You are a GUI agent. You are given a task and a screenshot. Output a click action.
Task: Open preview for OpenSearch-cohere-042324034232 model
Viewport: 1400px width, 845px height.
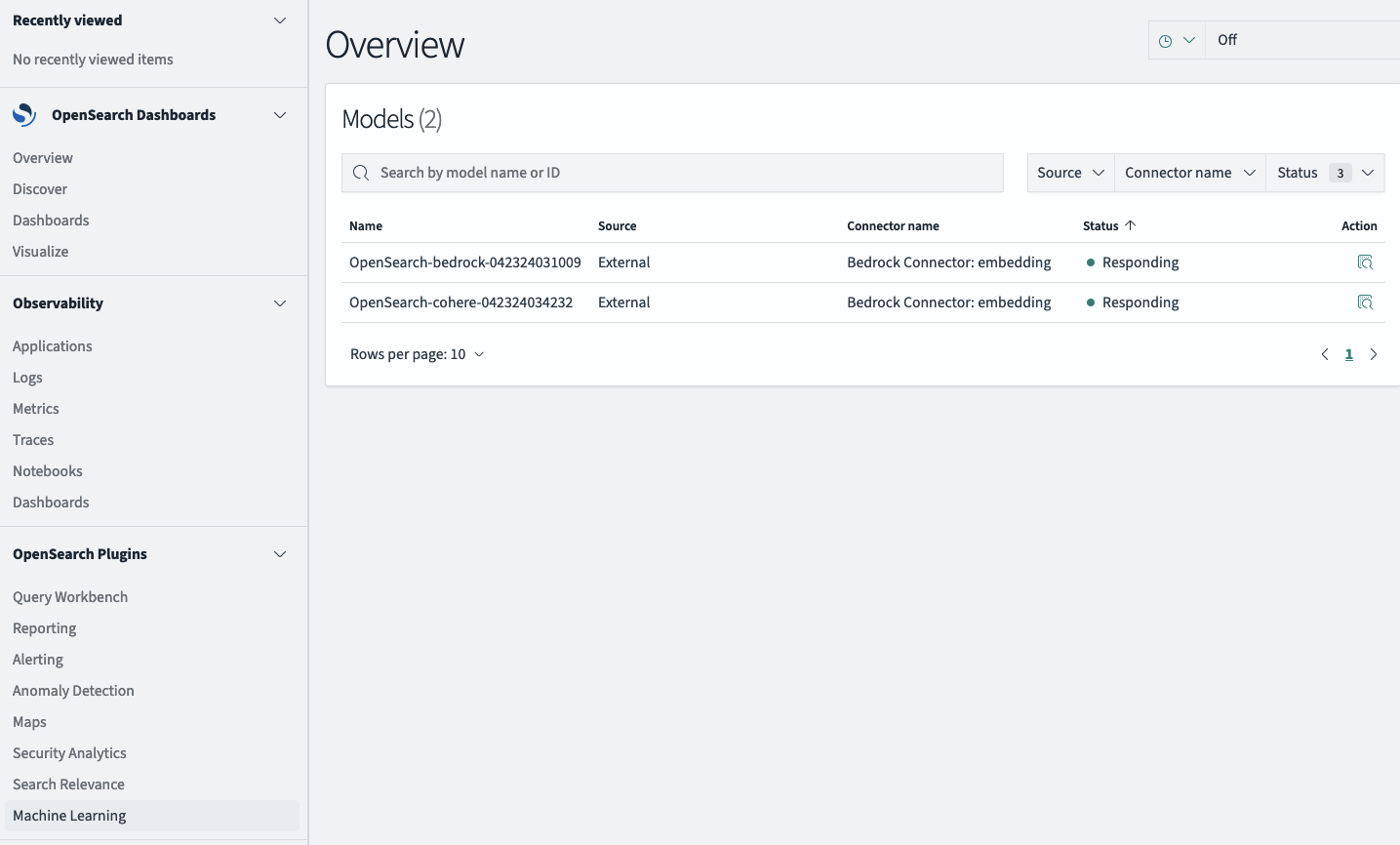coord(1365,302)
